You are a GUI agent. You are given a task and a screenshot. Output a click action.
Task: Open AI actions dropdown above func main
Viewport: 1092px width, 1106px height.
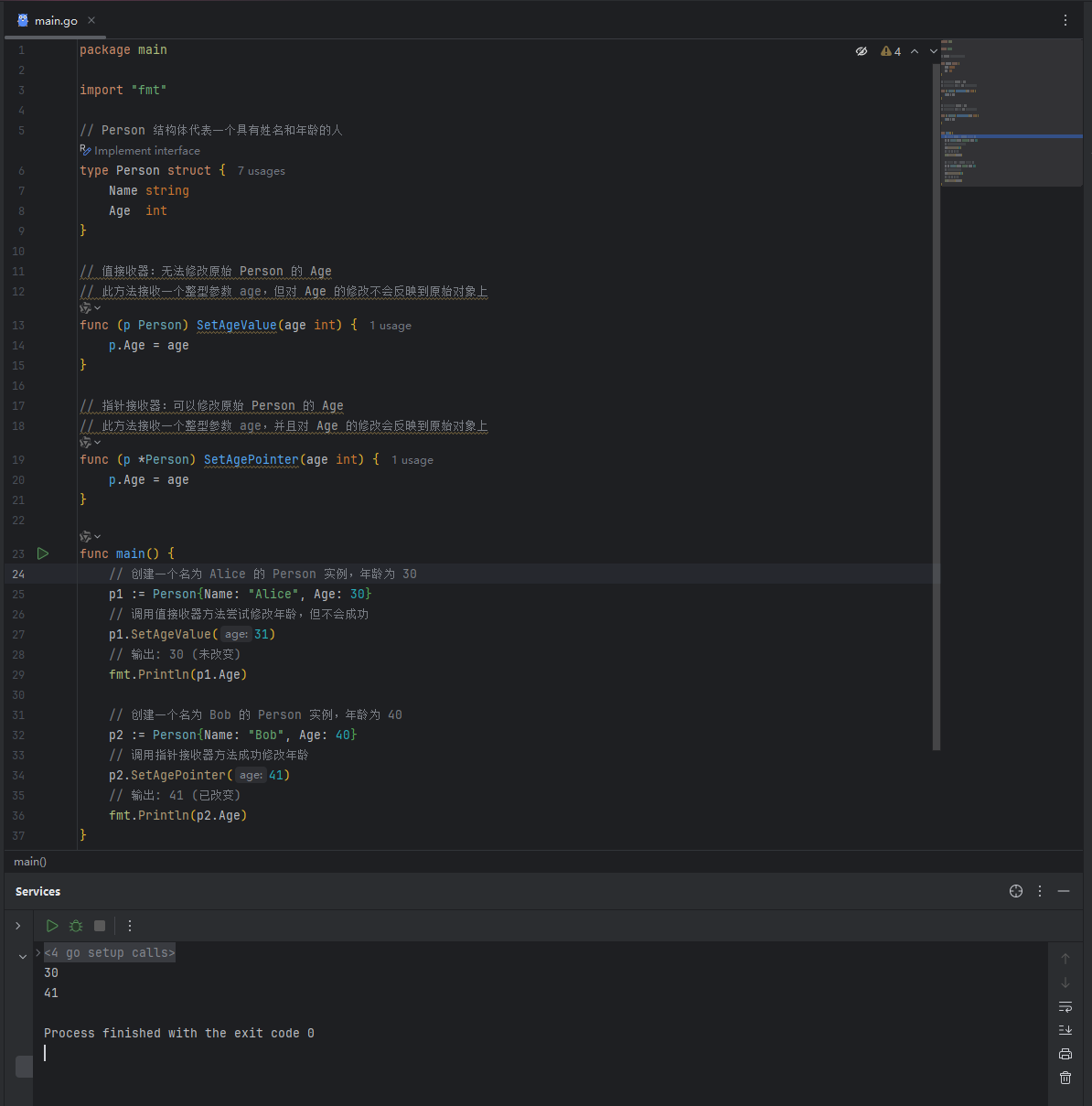pyautogui.click(x=91, y=537)
